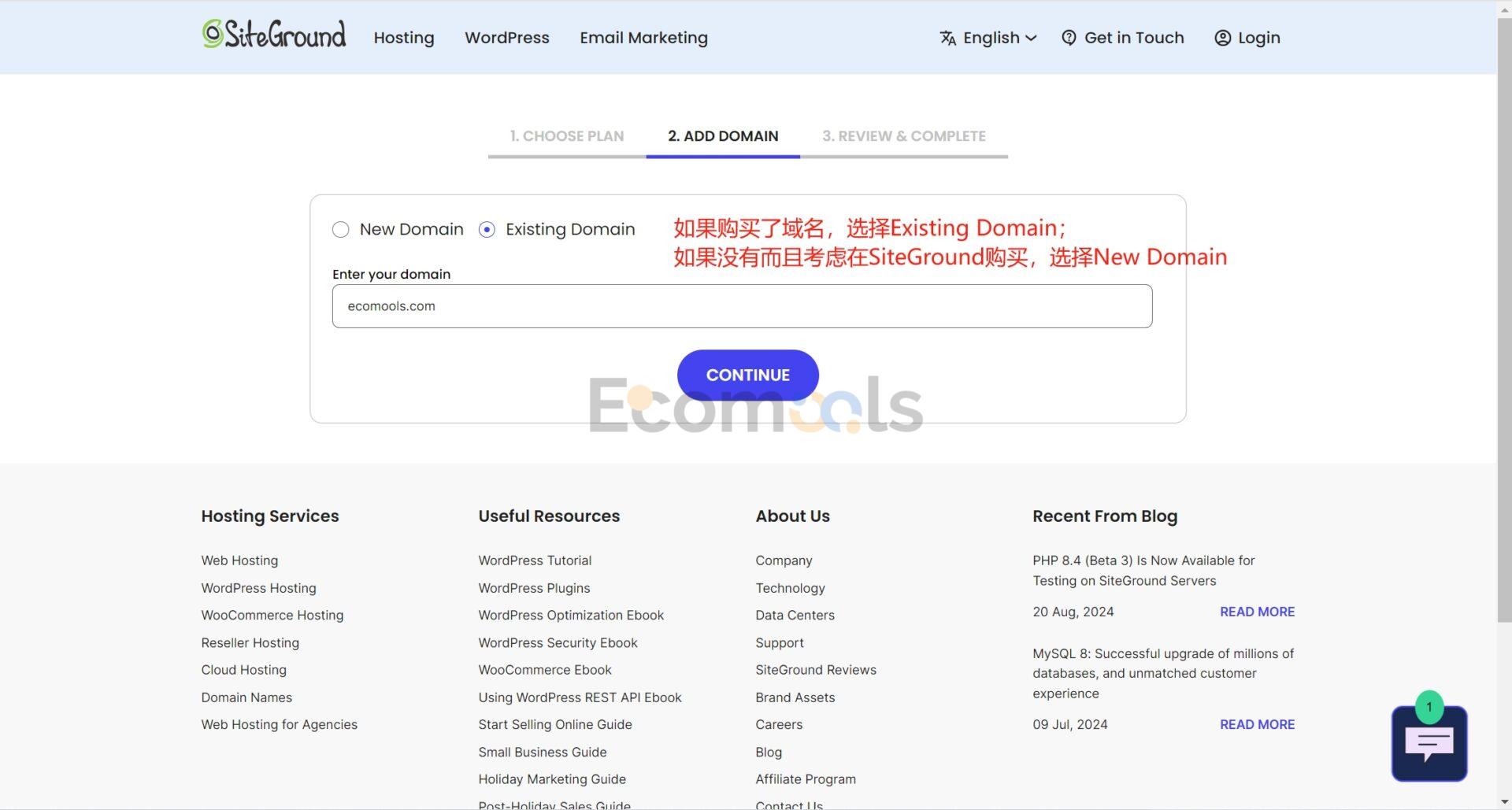Click the Login user icon

[x=1222, y=38]
